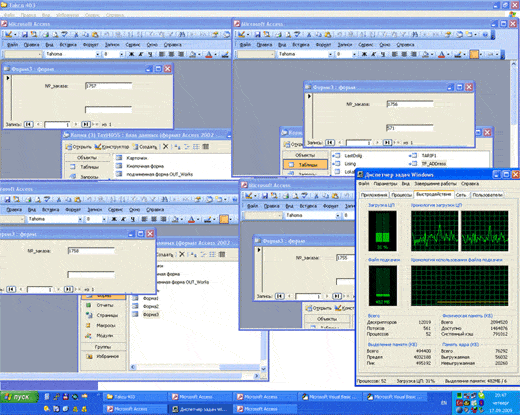The height and width of the screenshot is (415, 520).
Task: Click Save icon in order 1756 Access window
Action: [x=257, y=34]
